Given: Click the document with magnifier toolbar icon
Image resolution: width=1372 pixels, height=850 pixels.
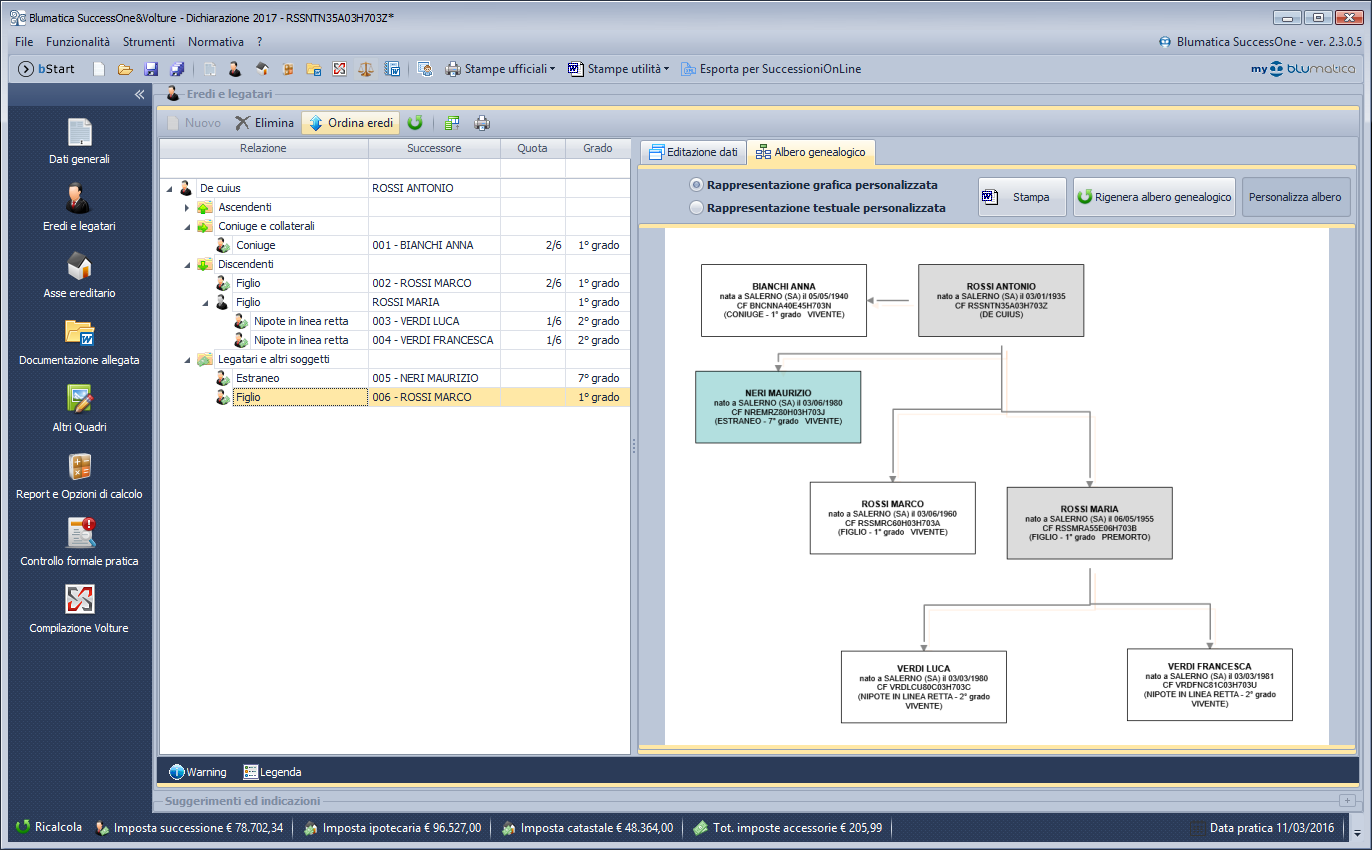Looking at the screenshot, I should [424, 69].
